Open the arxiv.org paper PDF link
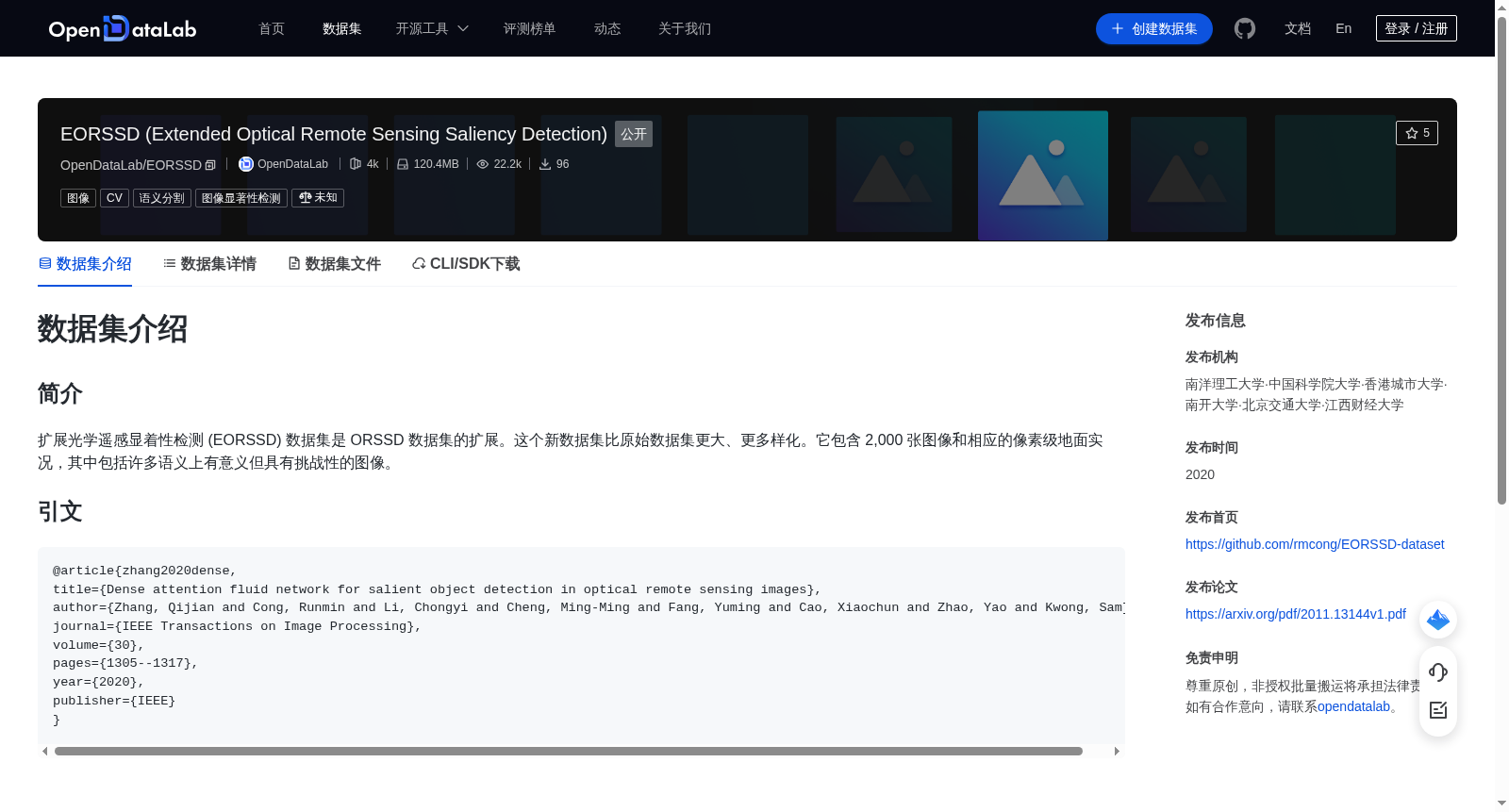 [1296, 614]
